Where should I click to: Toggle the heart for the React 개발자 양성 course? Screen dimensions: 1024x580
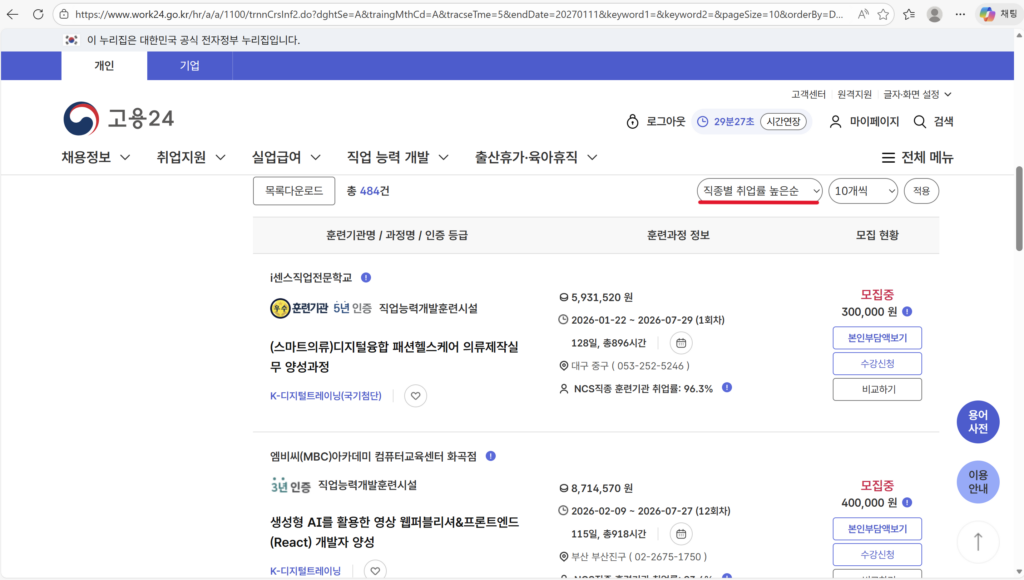(374, 570)
